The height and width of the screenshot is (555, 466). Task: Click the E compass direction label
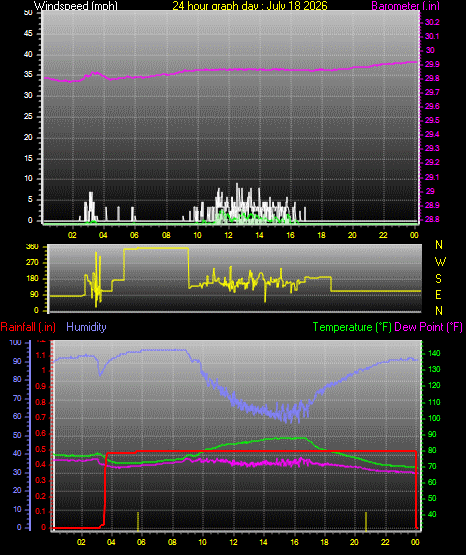click(438, 295)
